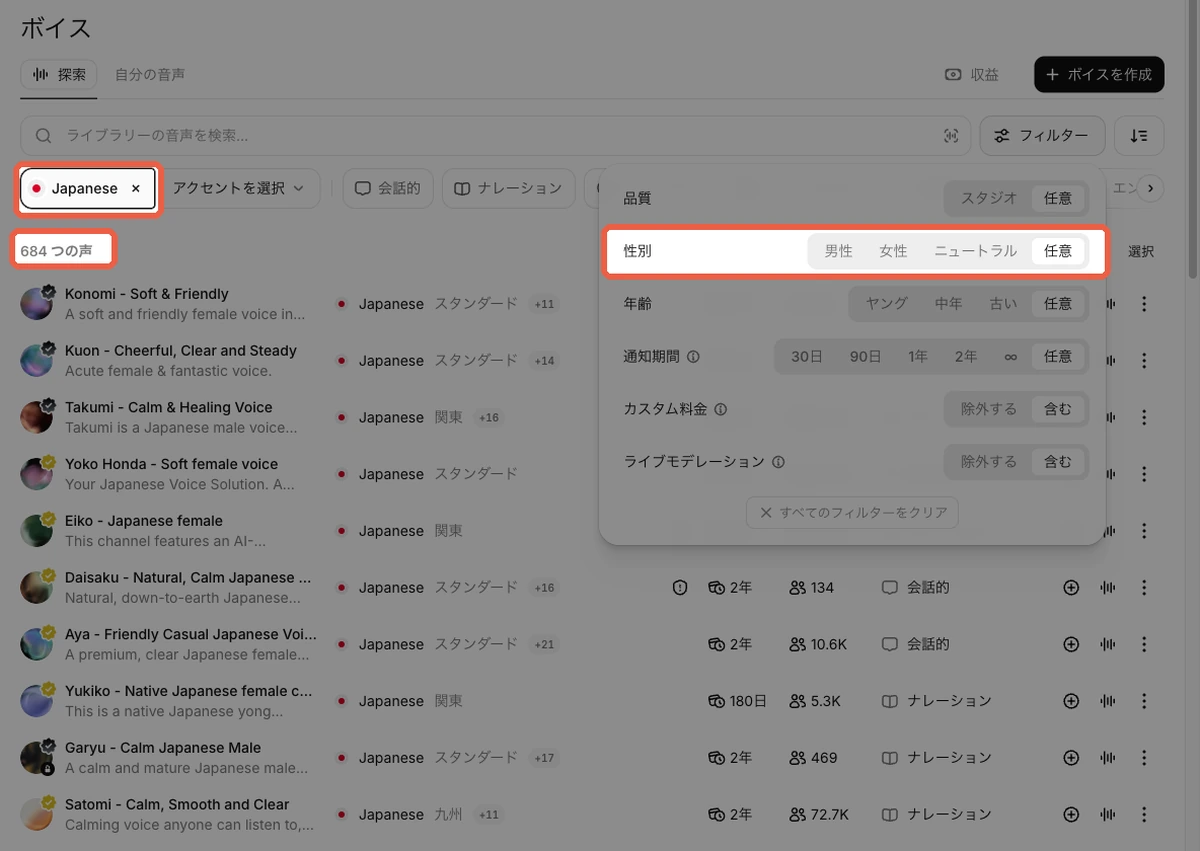This screenshot has width=1200, height=851.
Task: Set notice period to 1年
Action: (x=918, y=356)
